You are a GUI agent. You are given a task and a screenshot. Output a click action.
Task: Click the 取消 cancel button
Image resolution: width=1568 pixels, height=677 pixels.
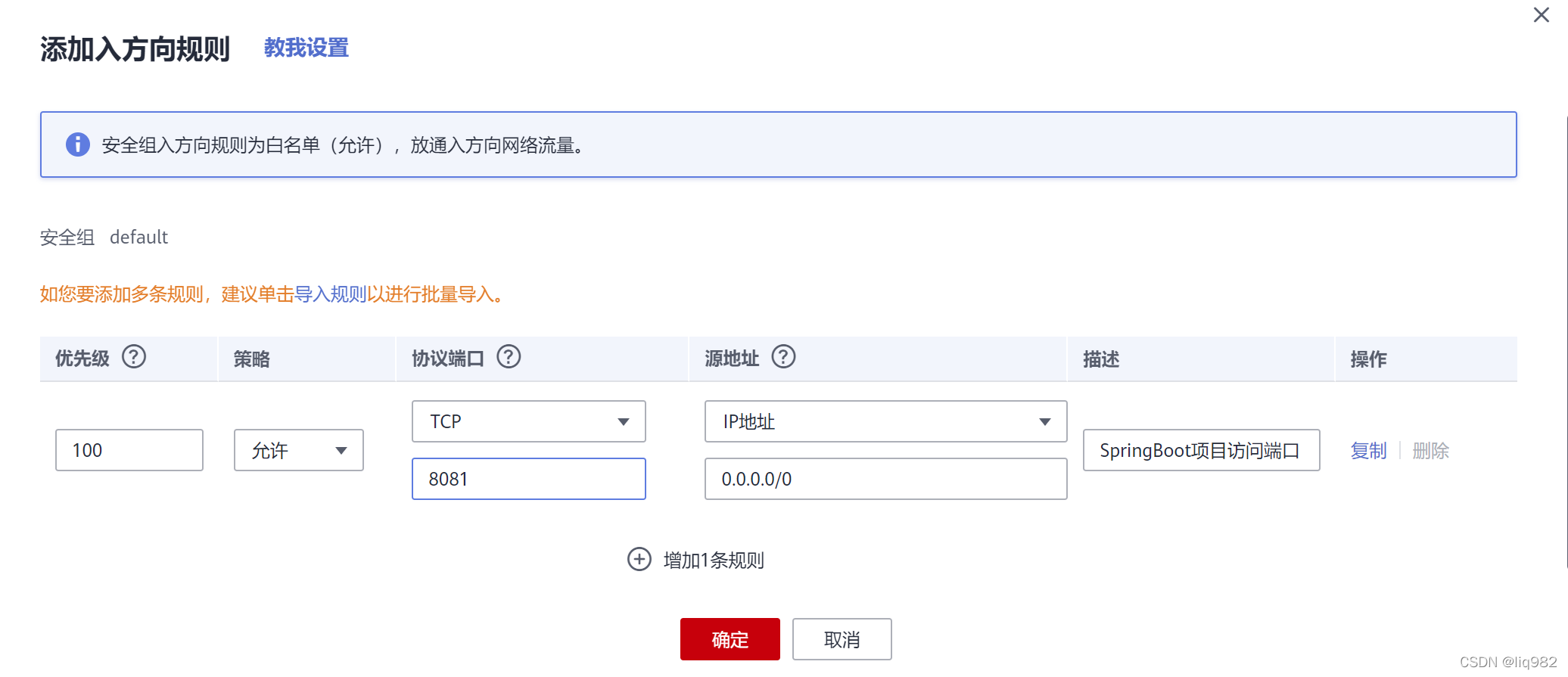(842, 639)
